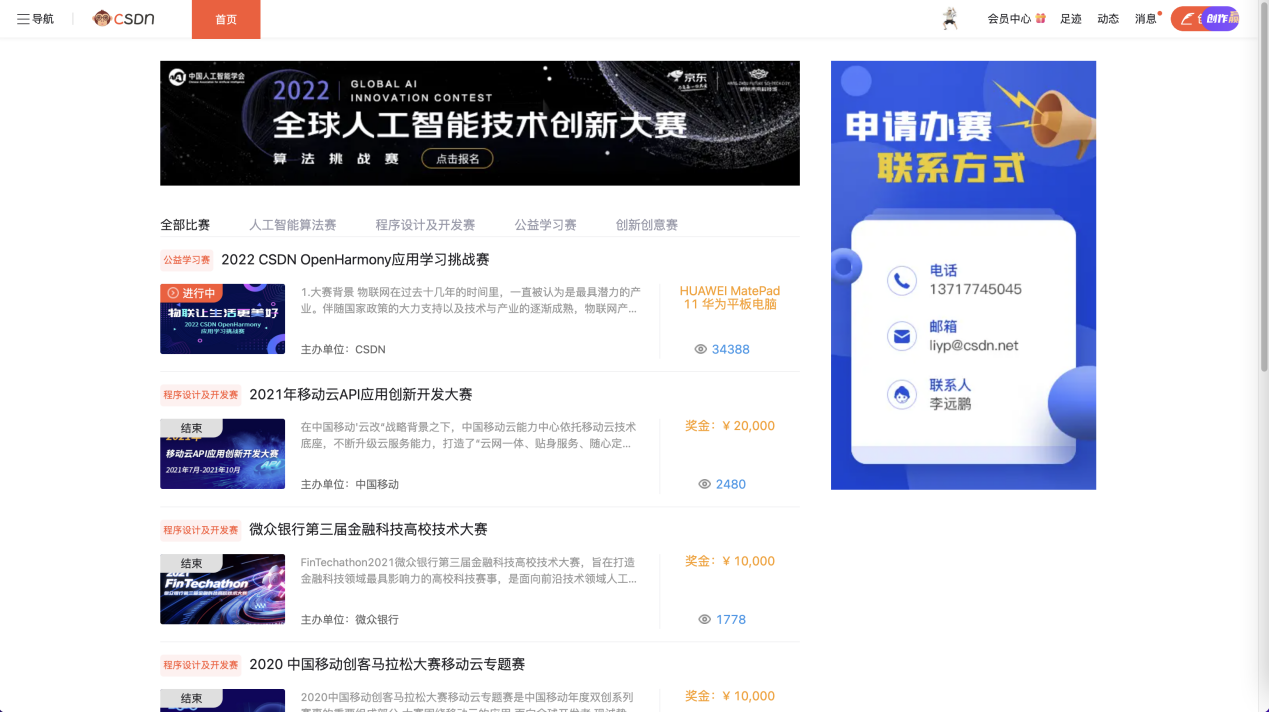Open 2021年移动云API应用创新开发大赛 title

tap(361, 395)
